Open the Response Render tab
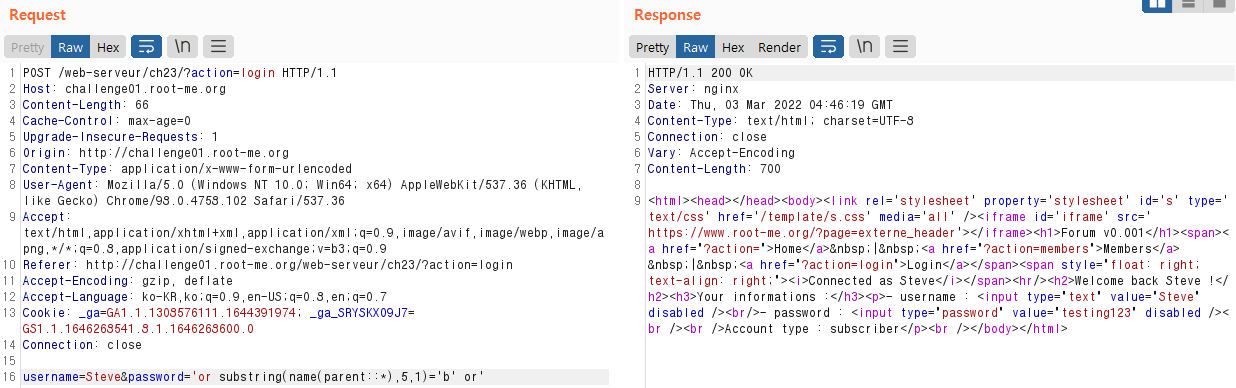1236x388 pixels. [x=779, y=47]
